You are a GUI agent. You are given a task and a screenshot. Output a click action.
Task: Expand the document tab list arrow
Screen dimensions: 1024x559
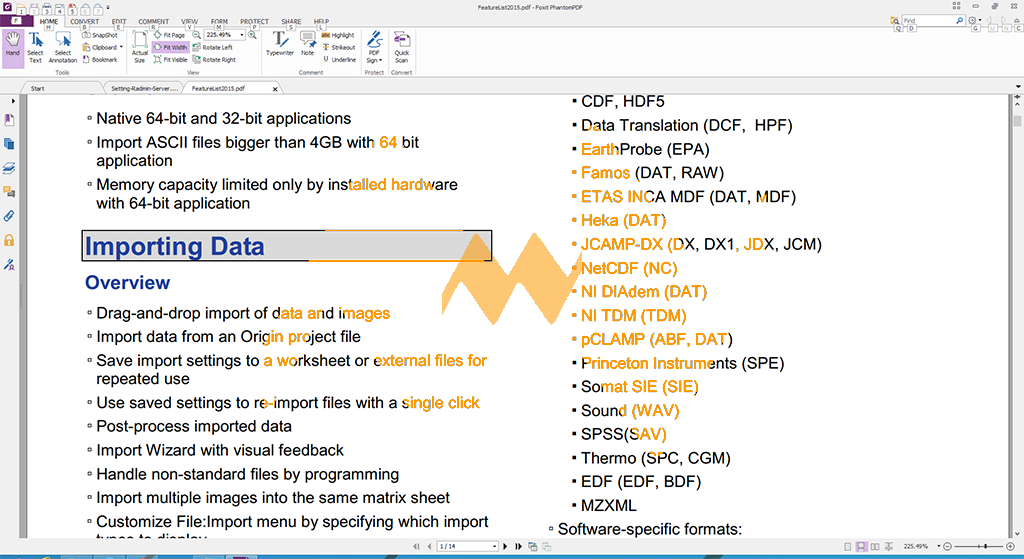[1018, 87]
